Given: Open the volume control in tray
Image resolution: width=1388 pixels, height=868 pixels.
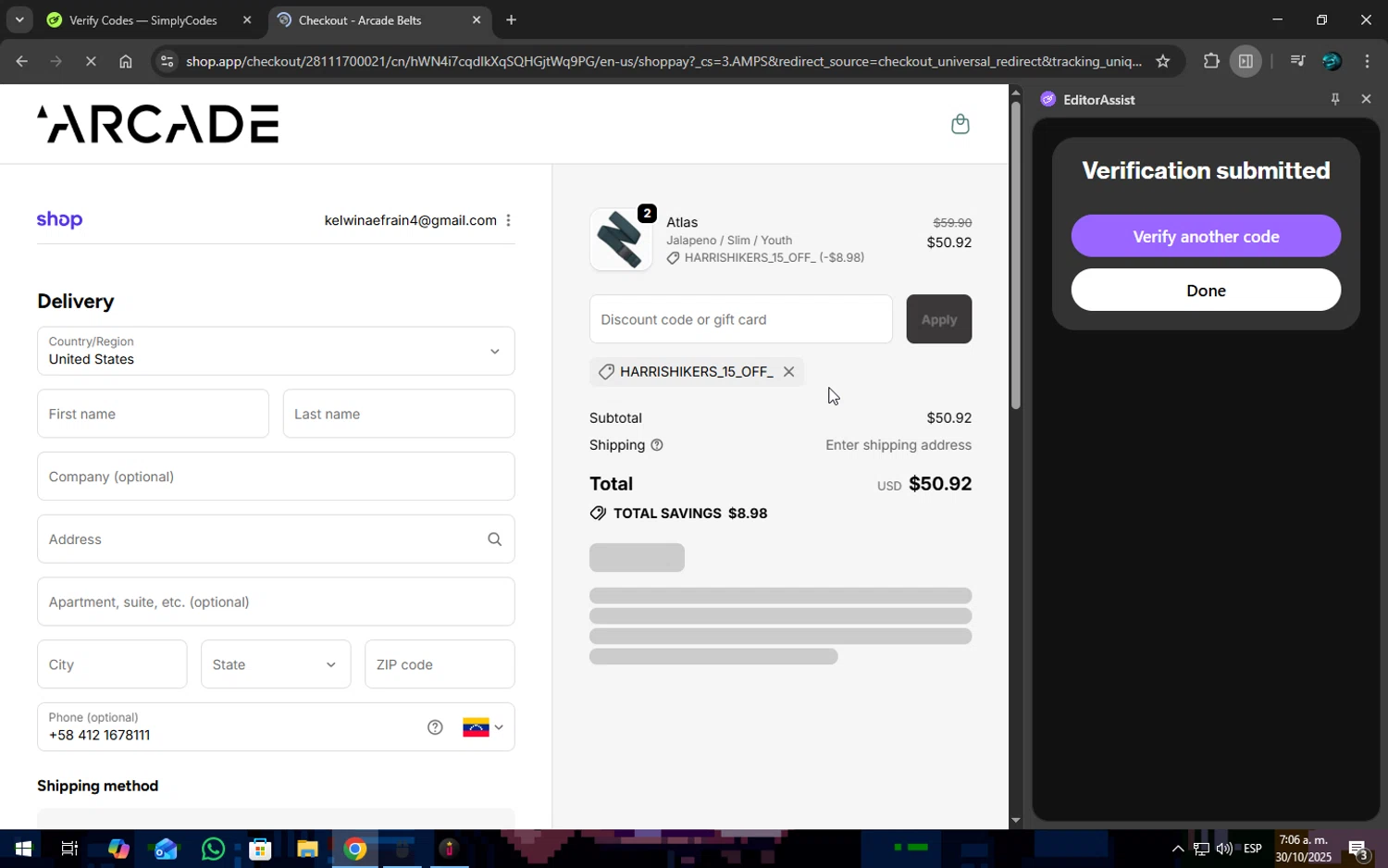Looking at the screenshot, I should coord(1224,849).
